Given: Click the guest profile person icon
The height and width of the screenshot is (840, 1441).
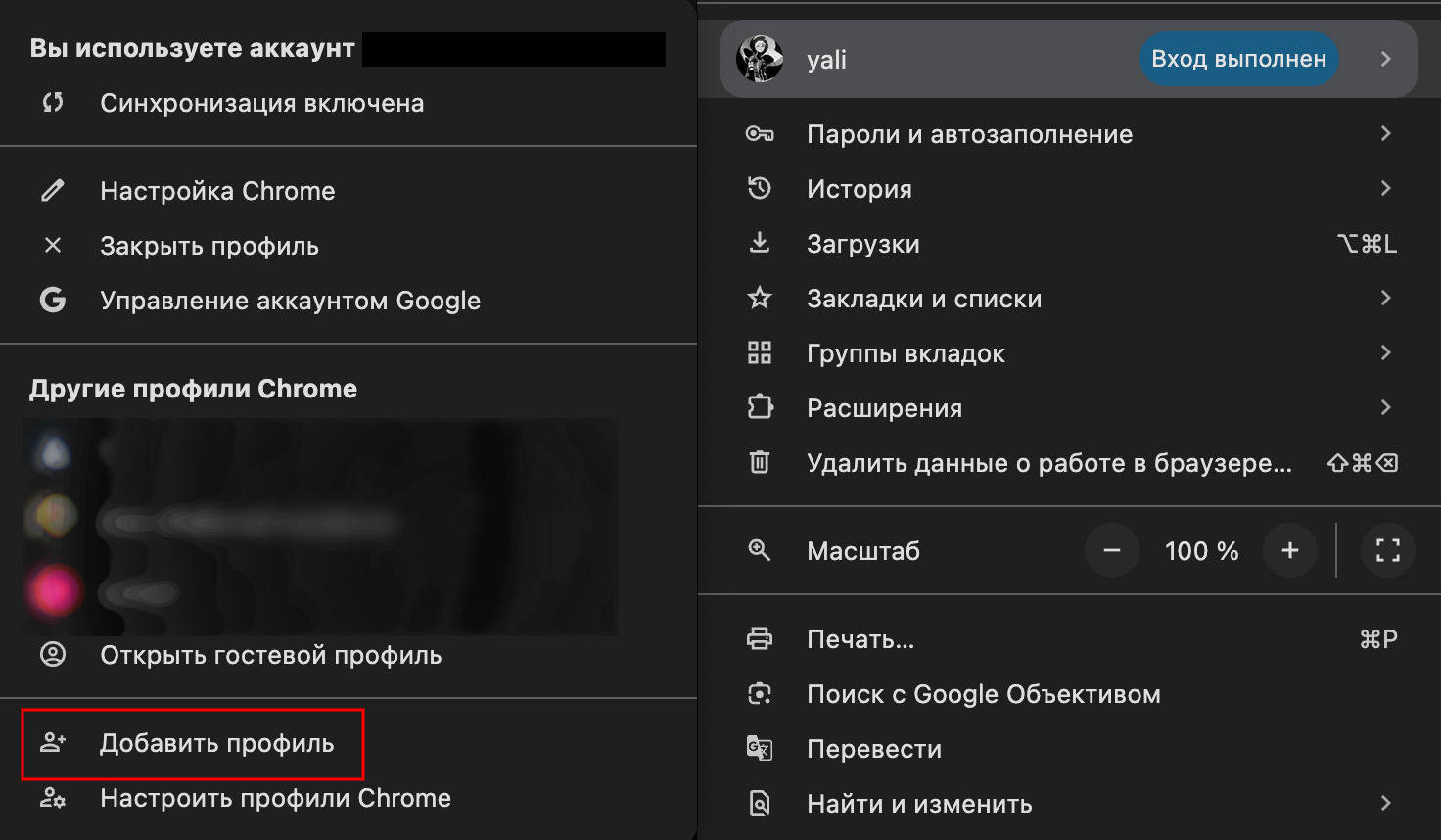Looking at the screenshot, I should click(x=53, y=654).
